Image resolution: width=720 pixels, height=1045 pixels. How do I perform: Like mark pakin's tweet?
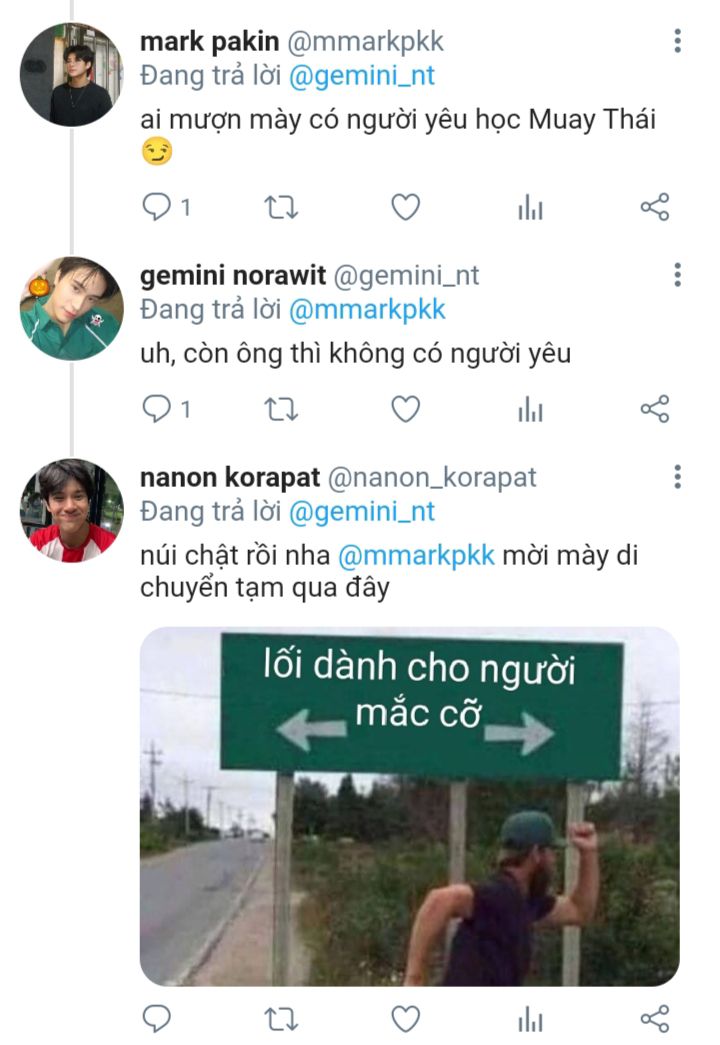point(404,207)
